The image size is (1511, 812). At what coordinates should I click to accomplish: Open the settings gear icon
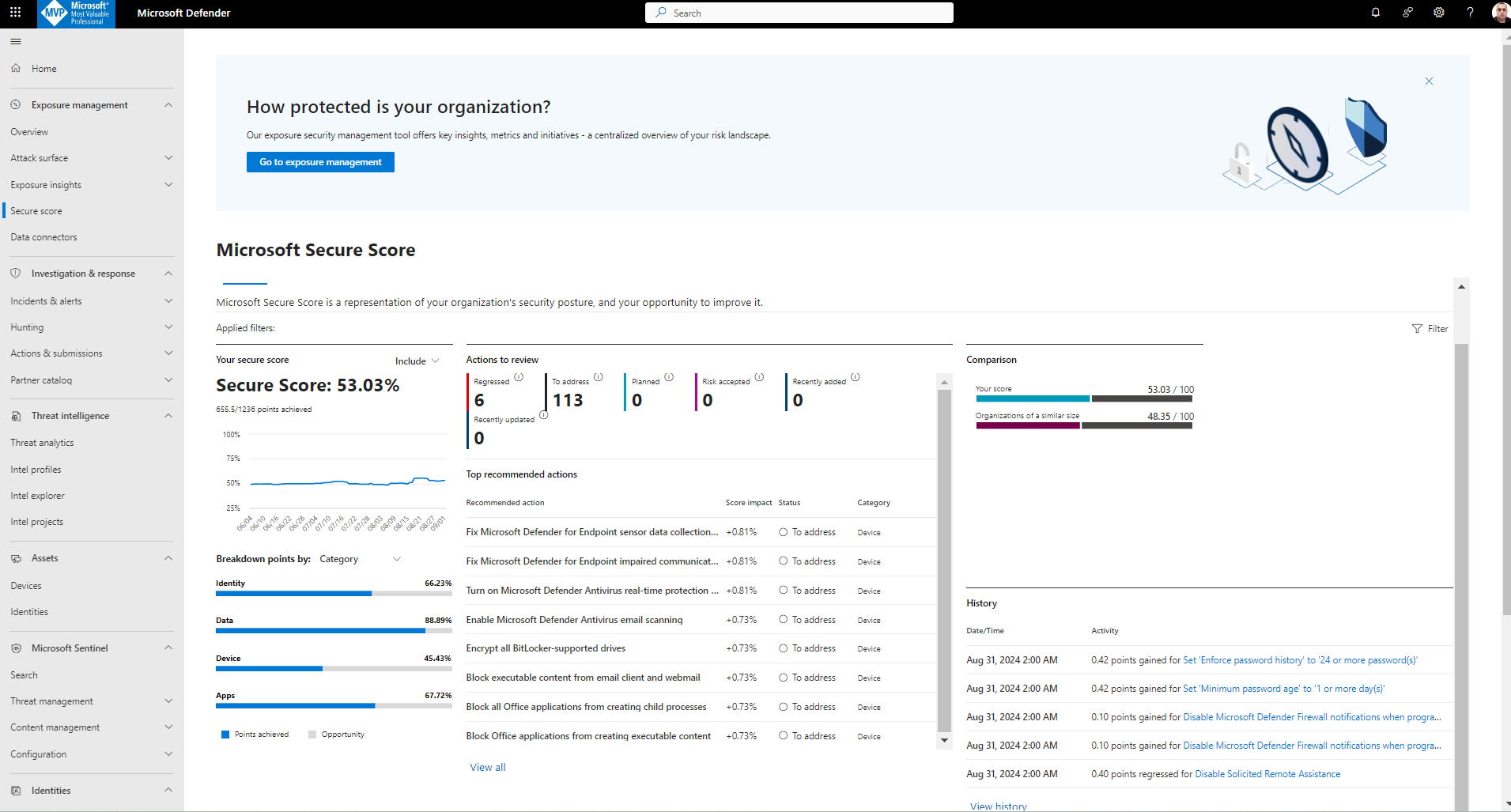pos(1438,13)
